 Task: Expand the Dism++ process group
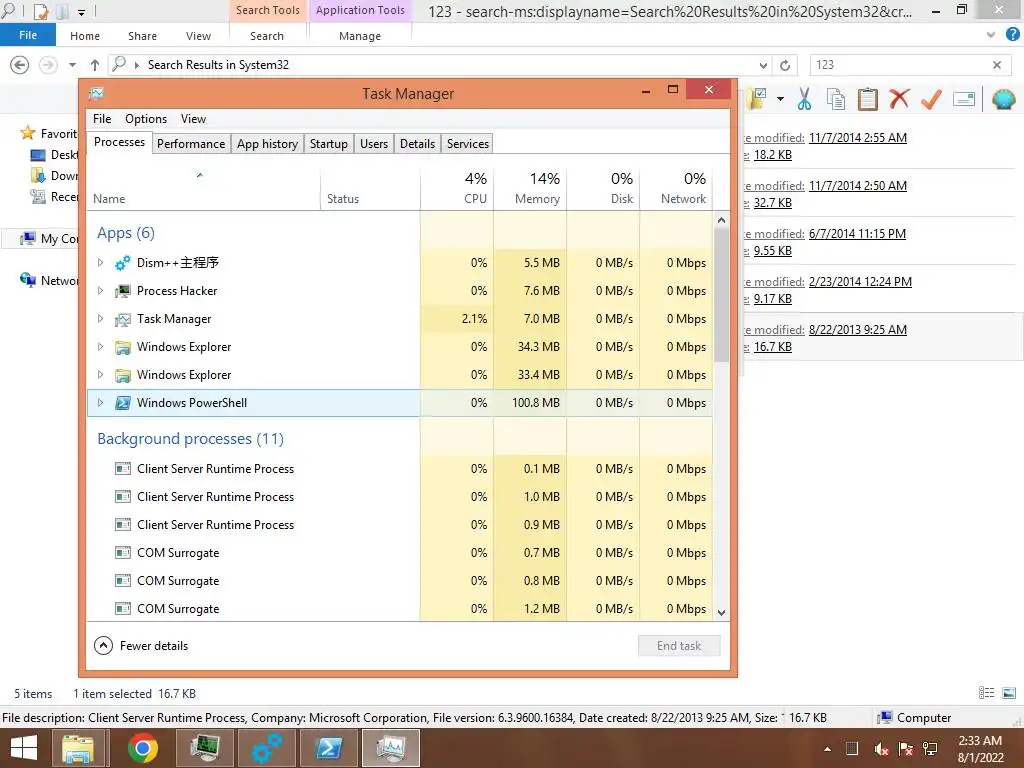(100, 263)
